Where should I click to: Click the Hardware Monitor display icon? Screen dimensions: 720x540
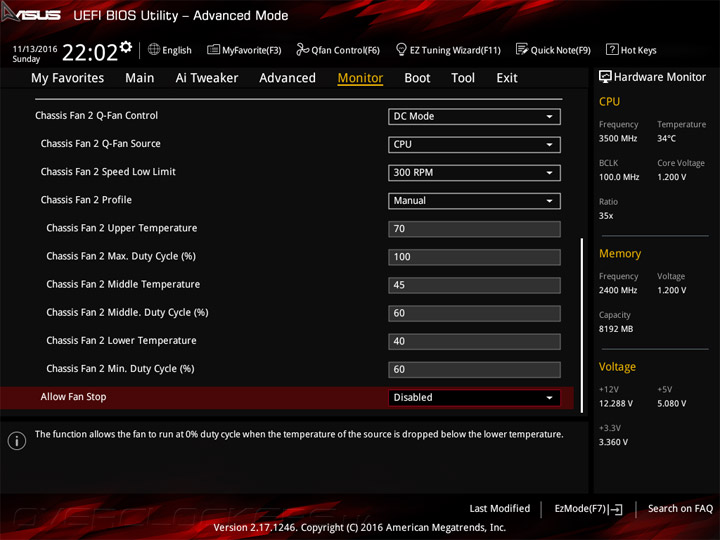point(605,77)
